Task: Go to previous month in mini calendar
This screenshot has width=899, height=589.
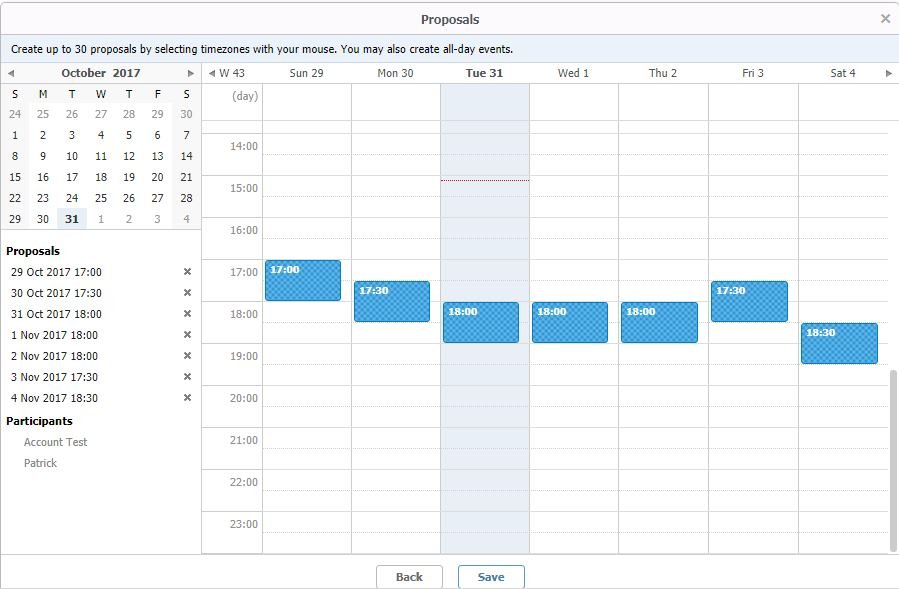Action: 11,73
